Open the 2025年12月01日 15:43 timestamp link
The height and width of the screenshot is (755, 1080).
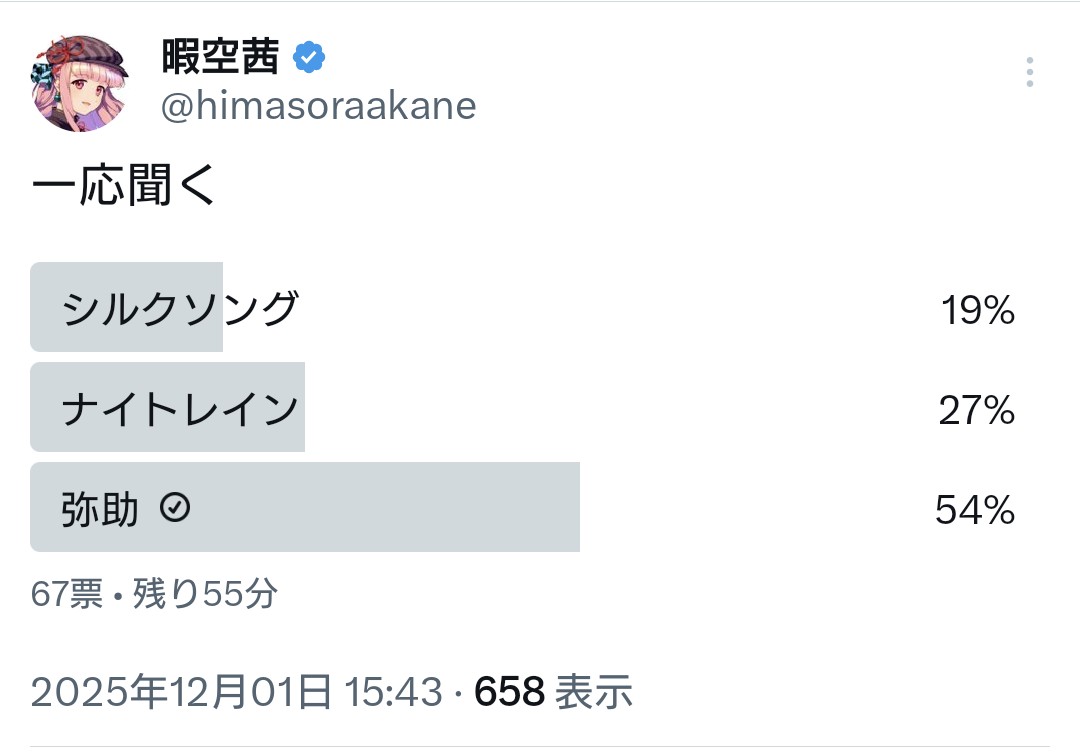click(x=236, y=691)
